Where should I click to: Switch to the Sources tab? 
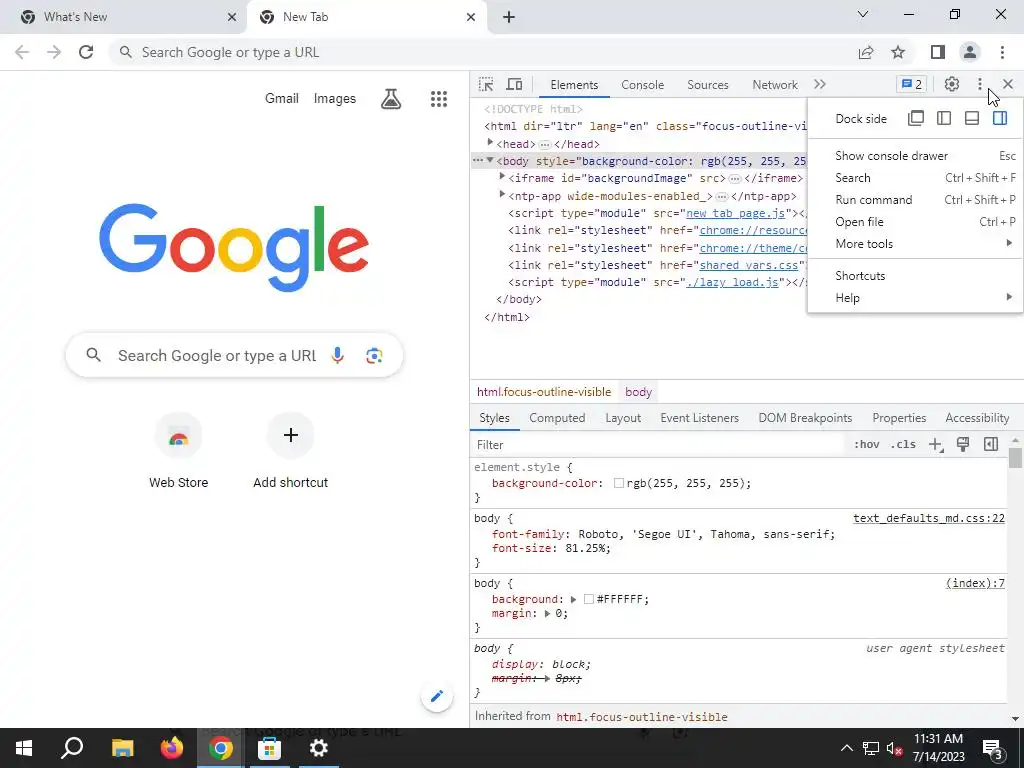[x=708, y=85]
